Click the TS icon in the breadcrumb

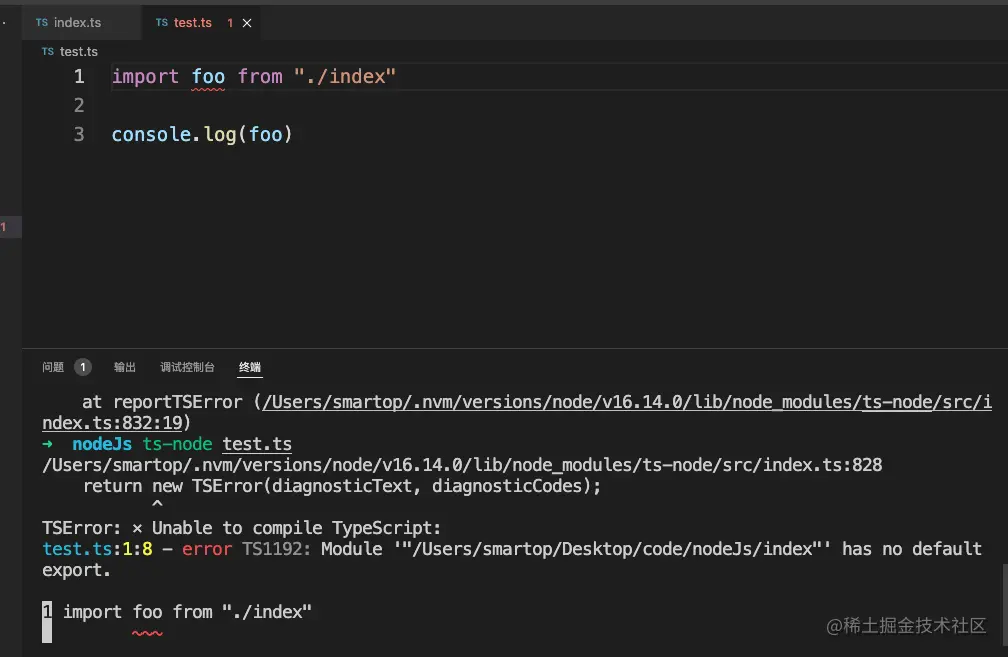[48, 51]
